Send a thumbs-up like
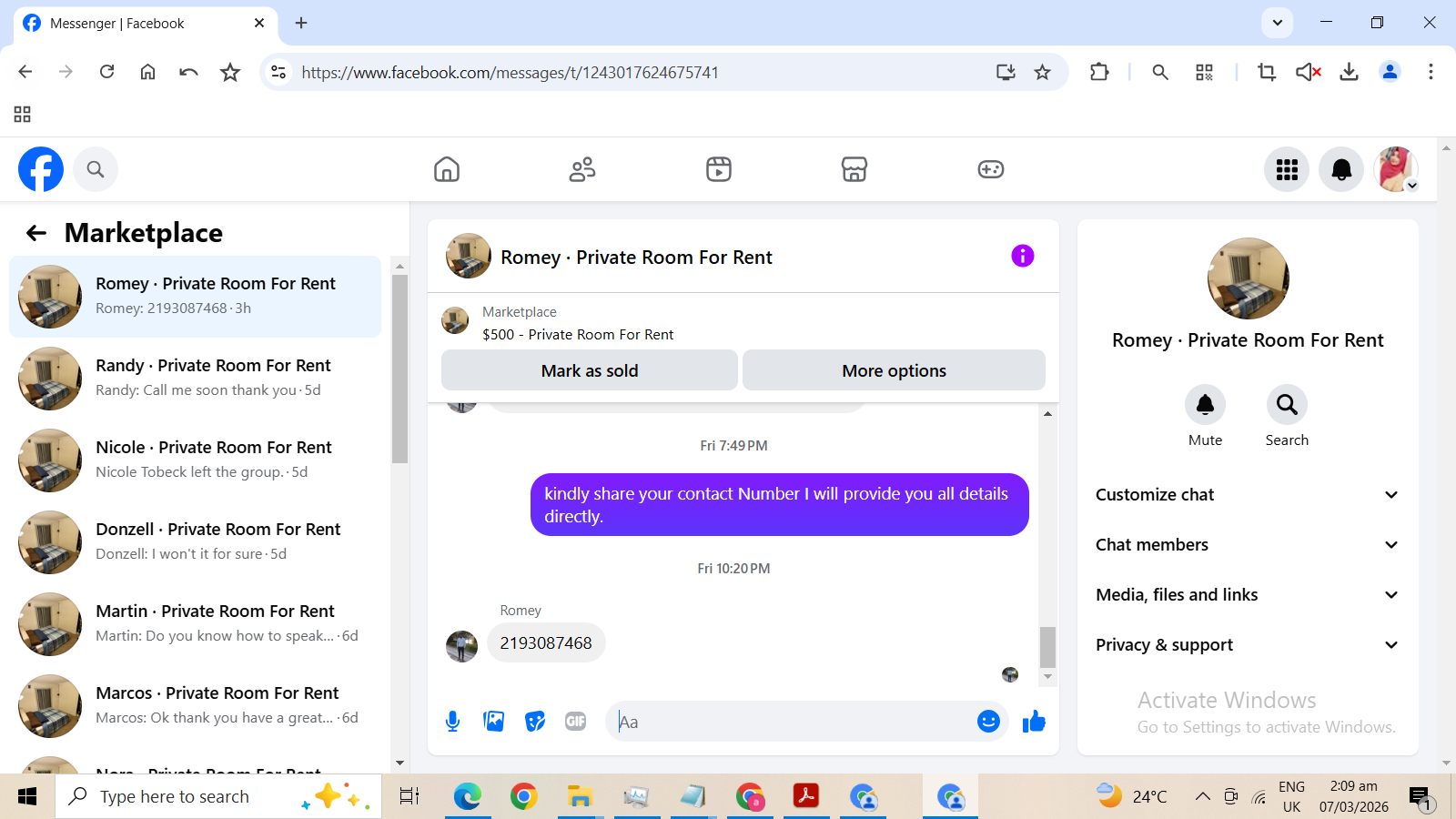Screen dimensions: 1456x819 tap(1034, 722)
